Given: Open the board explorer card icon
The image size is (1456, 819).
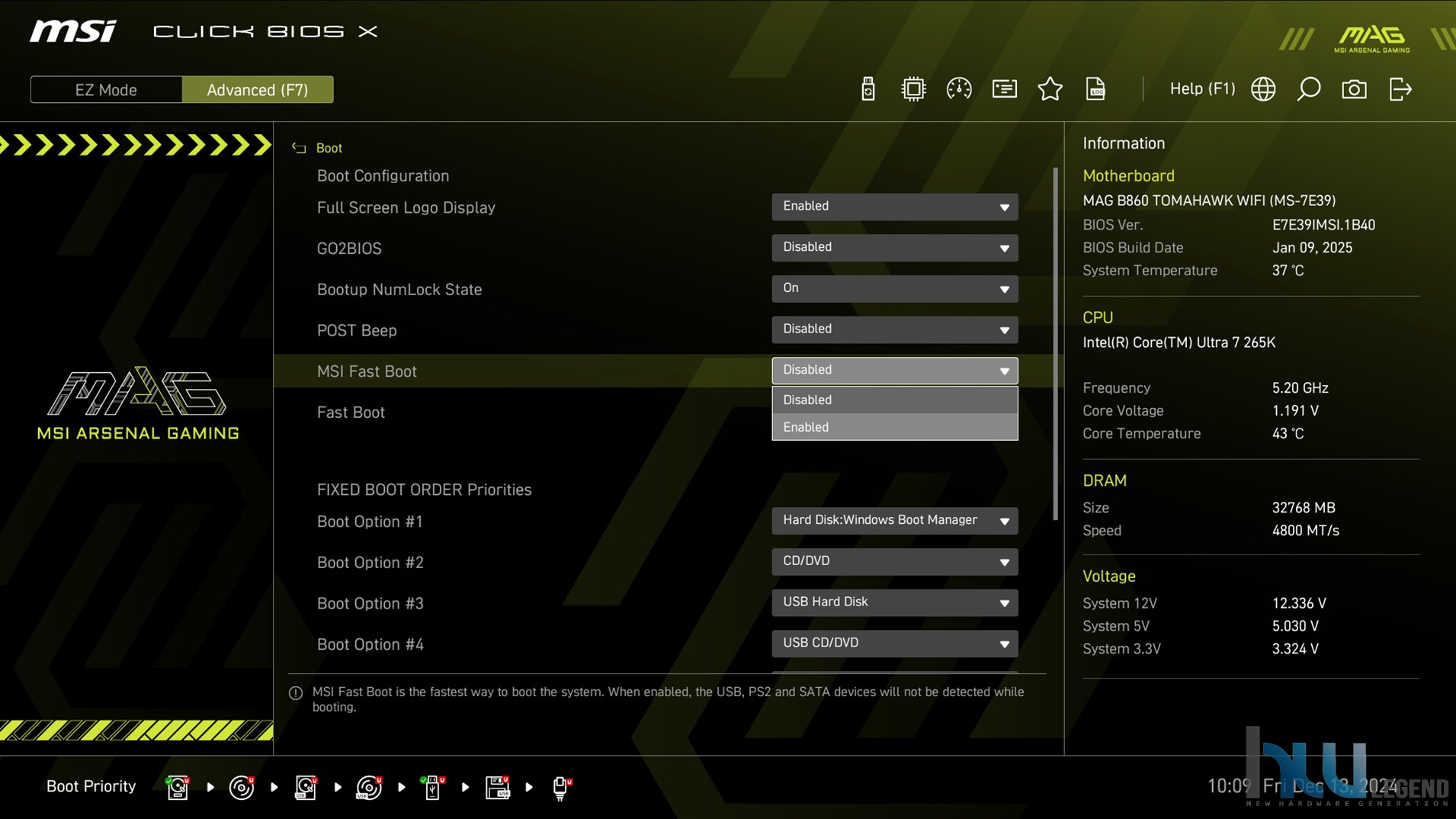Looking at the screenshot, I should (x=1005, y=89).
